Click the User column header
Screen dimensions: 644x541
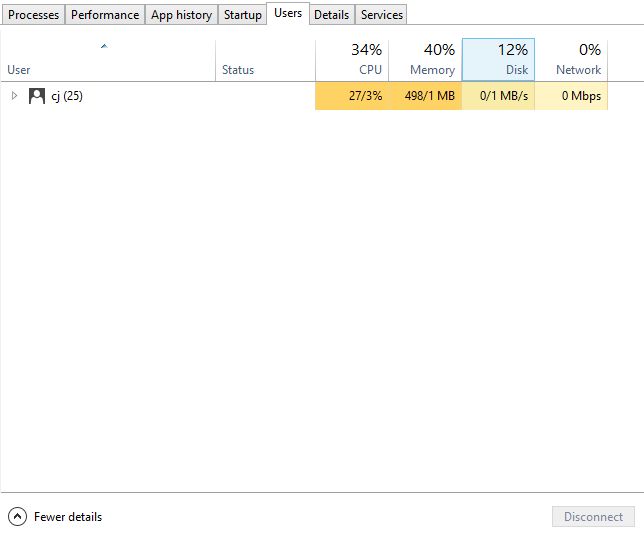108,60
